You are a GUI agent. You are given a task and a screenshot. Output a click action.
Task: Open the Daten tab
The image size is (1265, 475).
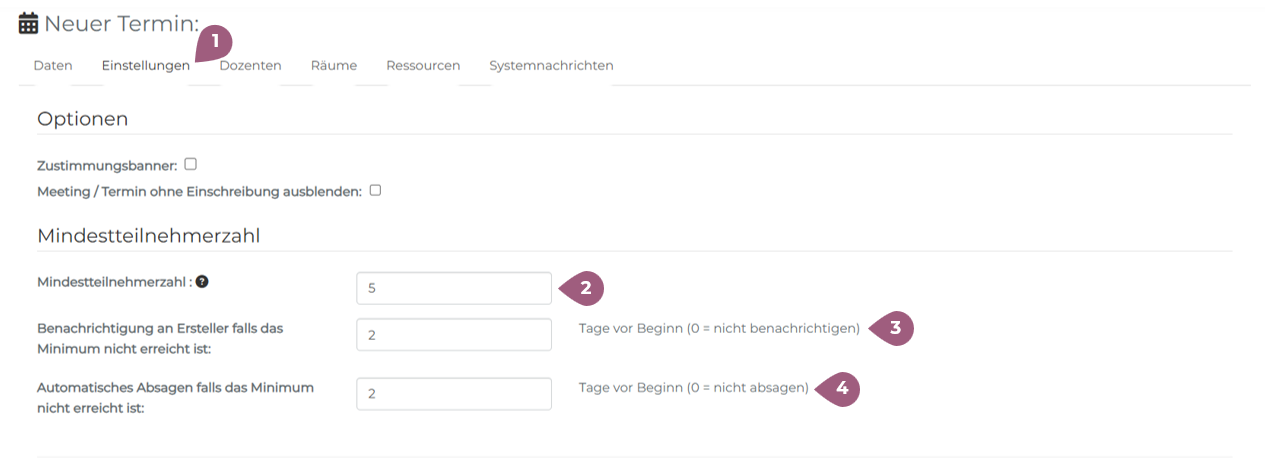point(53,66)
